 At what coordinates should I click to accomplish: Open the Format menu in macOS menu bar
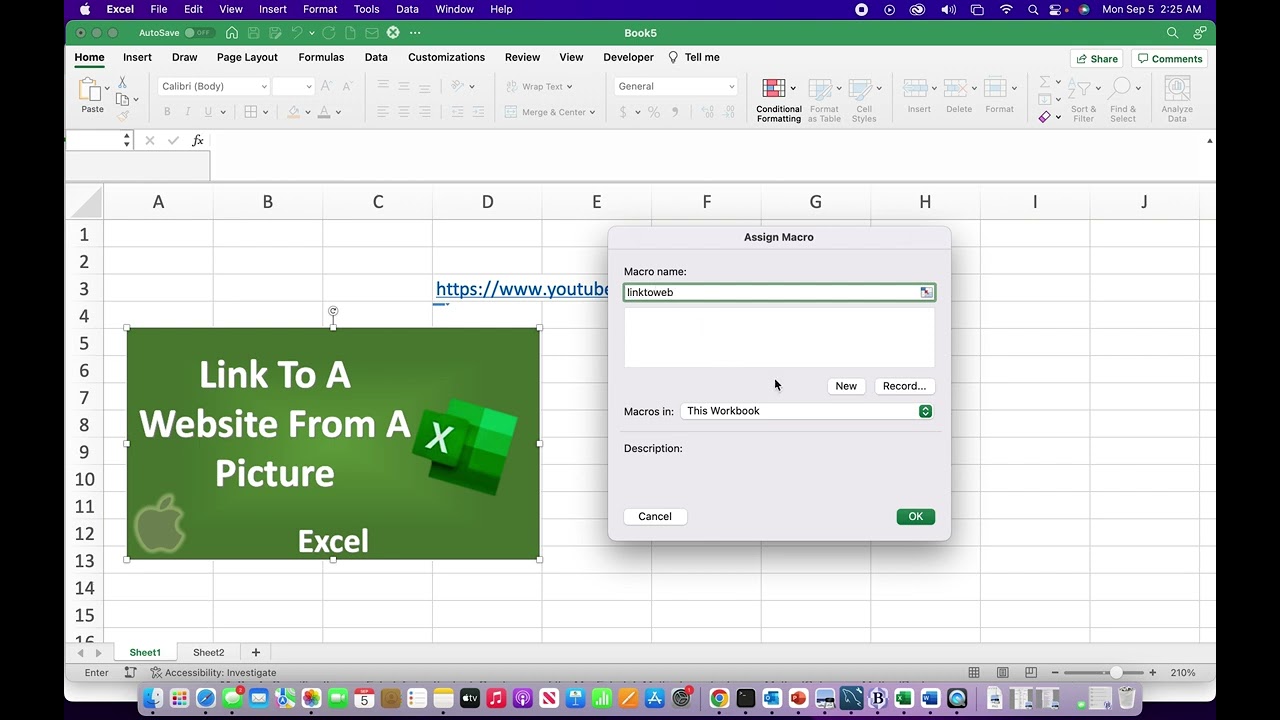(320, 9)
